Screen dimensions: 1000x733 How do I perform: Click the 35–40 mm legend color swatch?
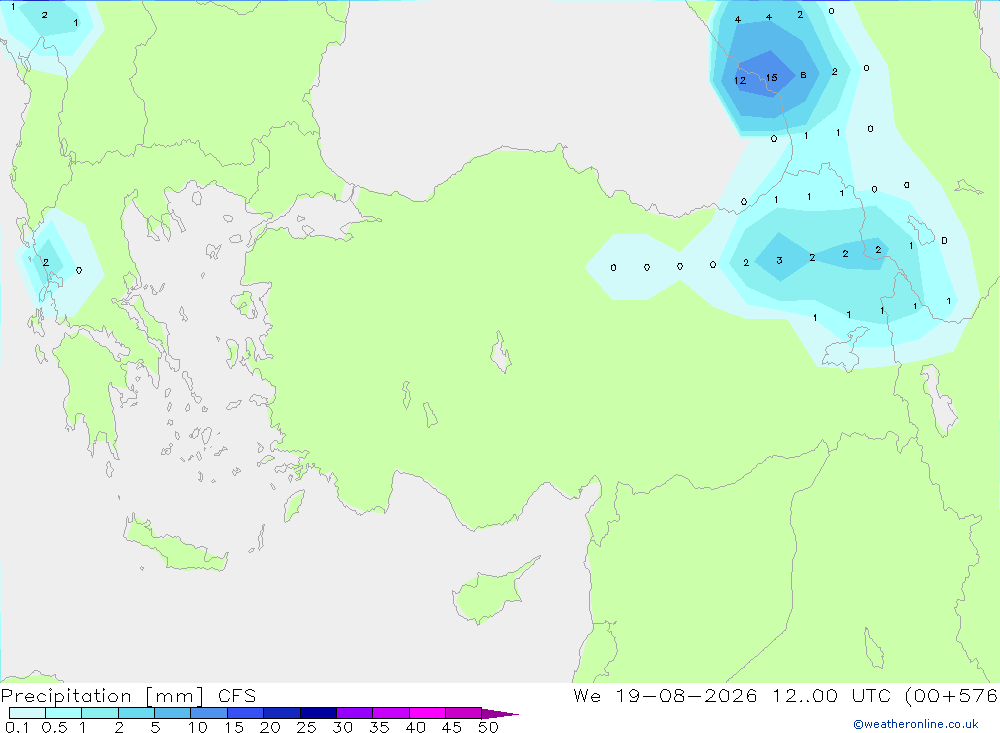coord(391,713)
